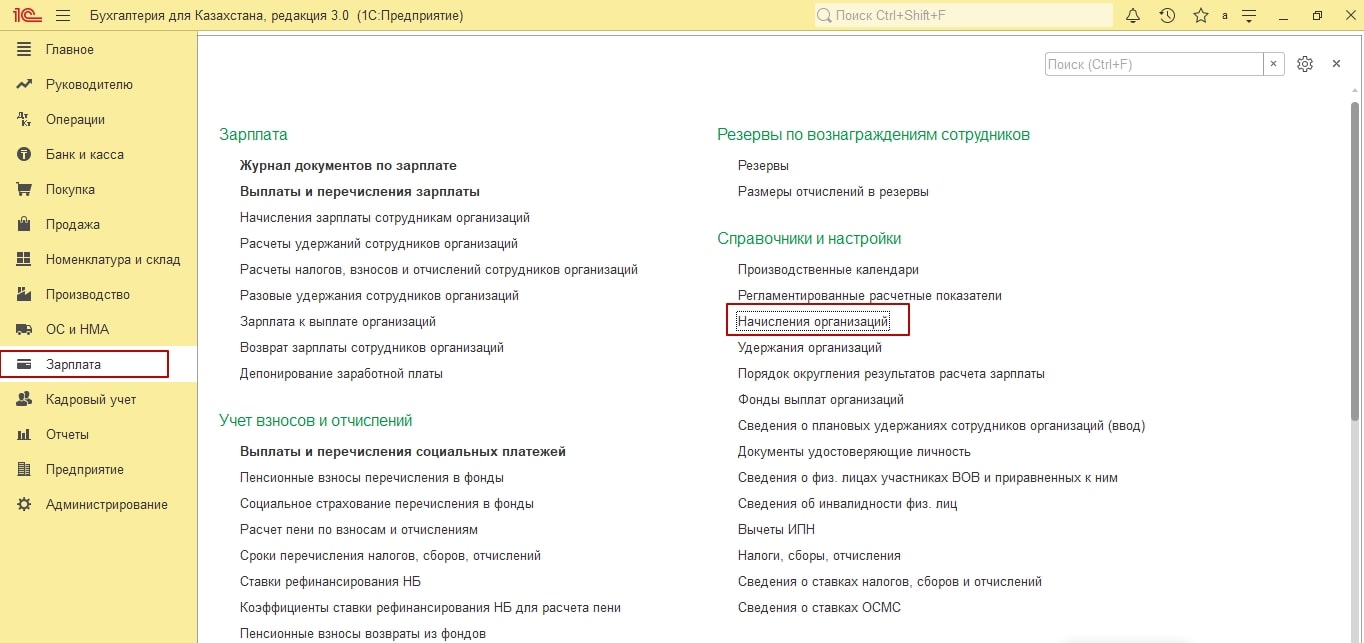This screenshot has height=643, width=1364.
Task: Open the navigation settings gear icon
Action: click(x=1304, y=64)
